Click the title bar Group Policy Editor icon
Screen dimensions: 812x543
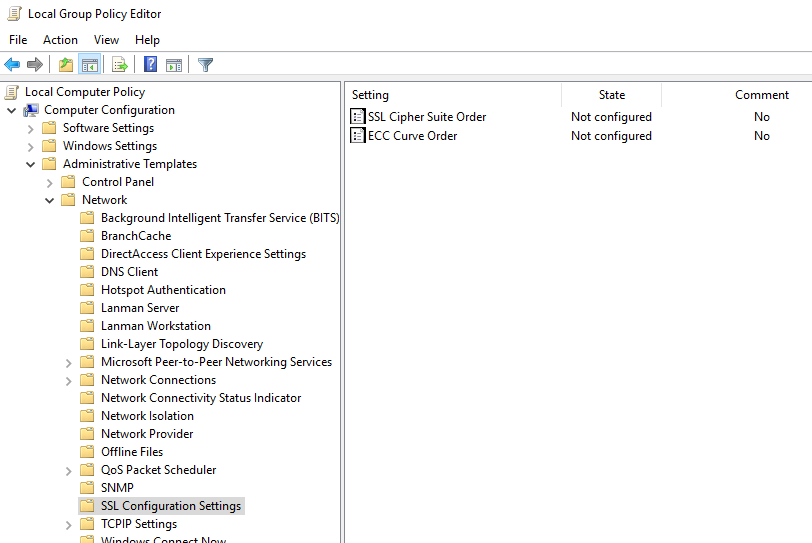coord(14,14)
